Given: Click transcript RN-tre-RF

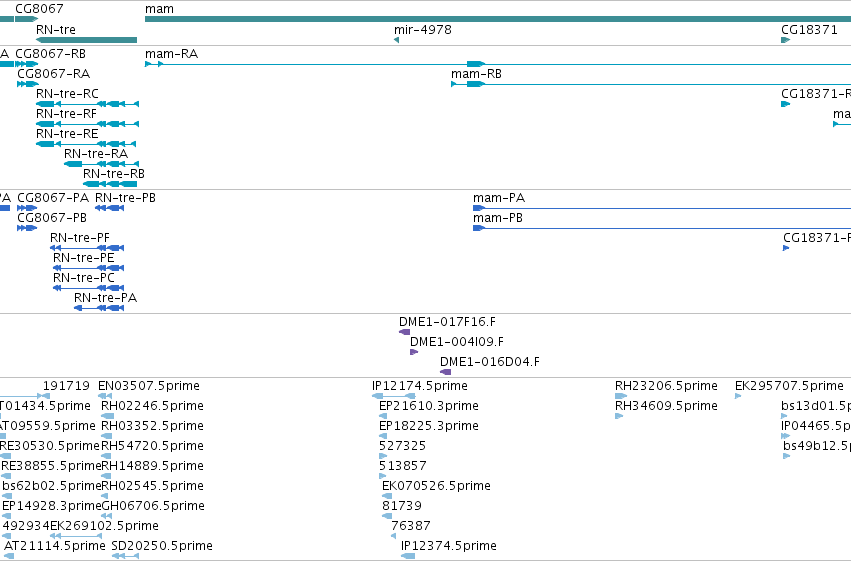Looking at the screenshot, I should pos(66,114).
